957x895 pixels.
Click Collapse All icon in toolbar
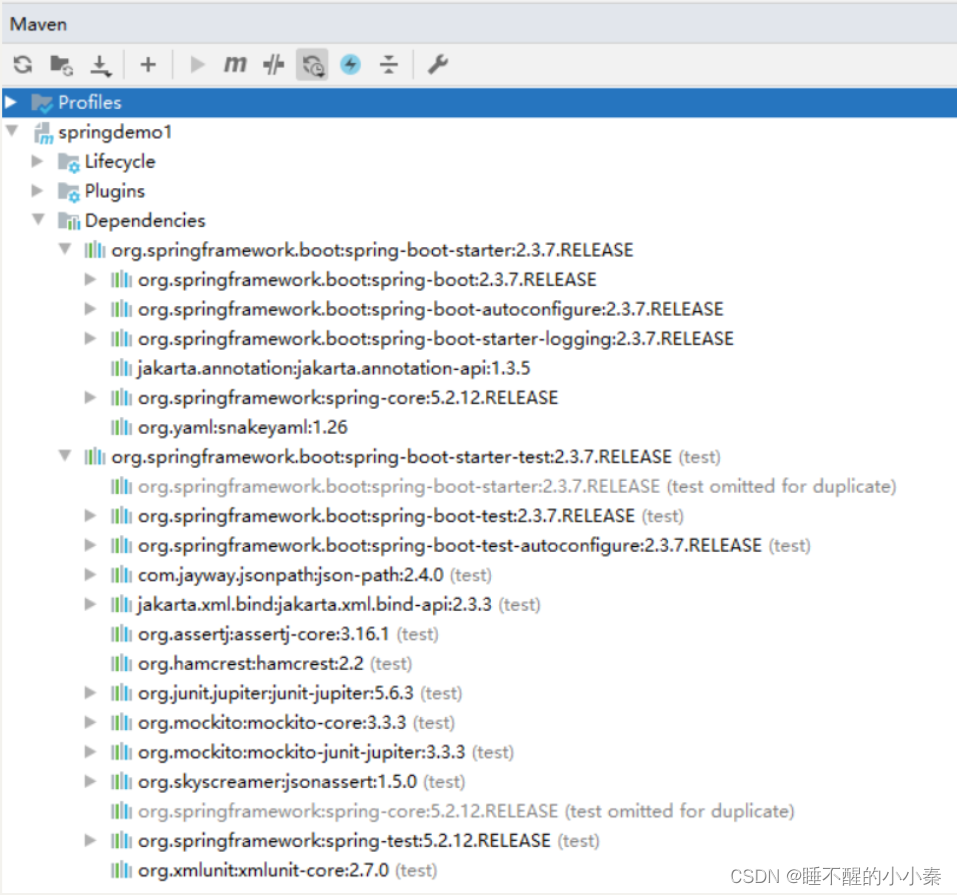tap(389, 64)
